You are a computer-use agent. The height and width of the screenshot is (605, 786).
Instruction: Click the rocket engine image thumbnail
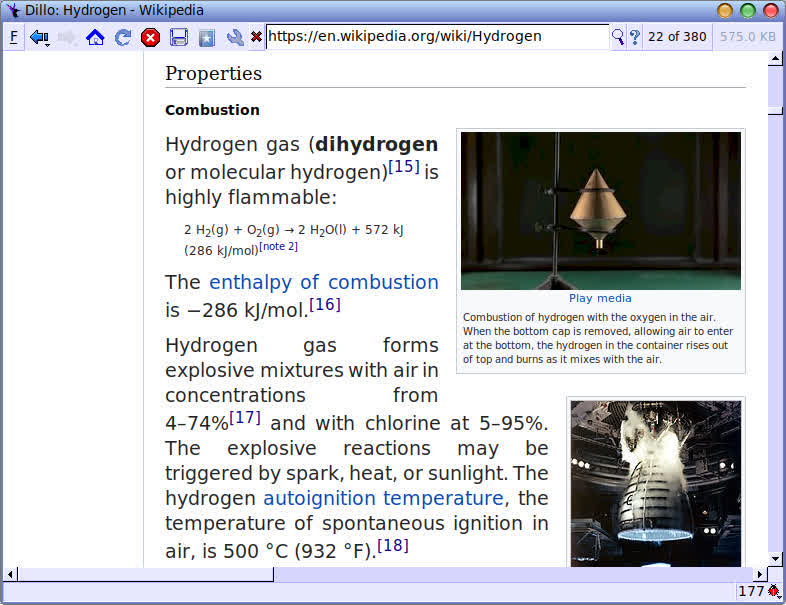(x=656, y=484)
